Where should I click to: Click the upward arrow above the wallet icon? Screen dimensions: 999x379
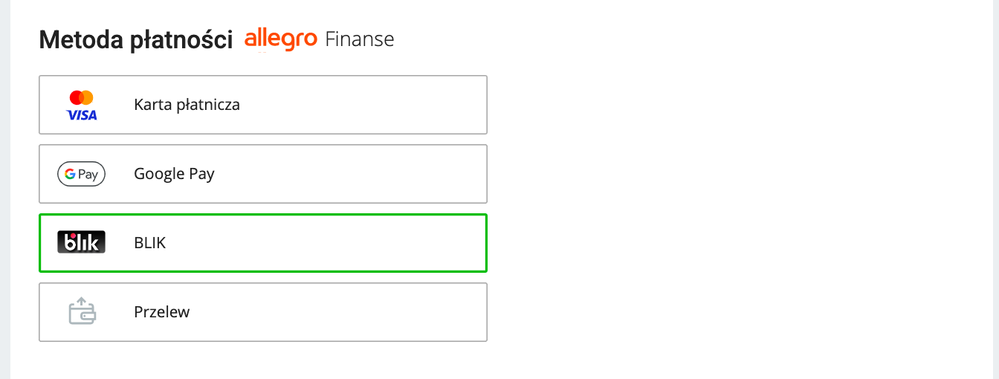[81, 301]
